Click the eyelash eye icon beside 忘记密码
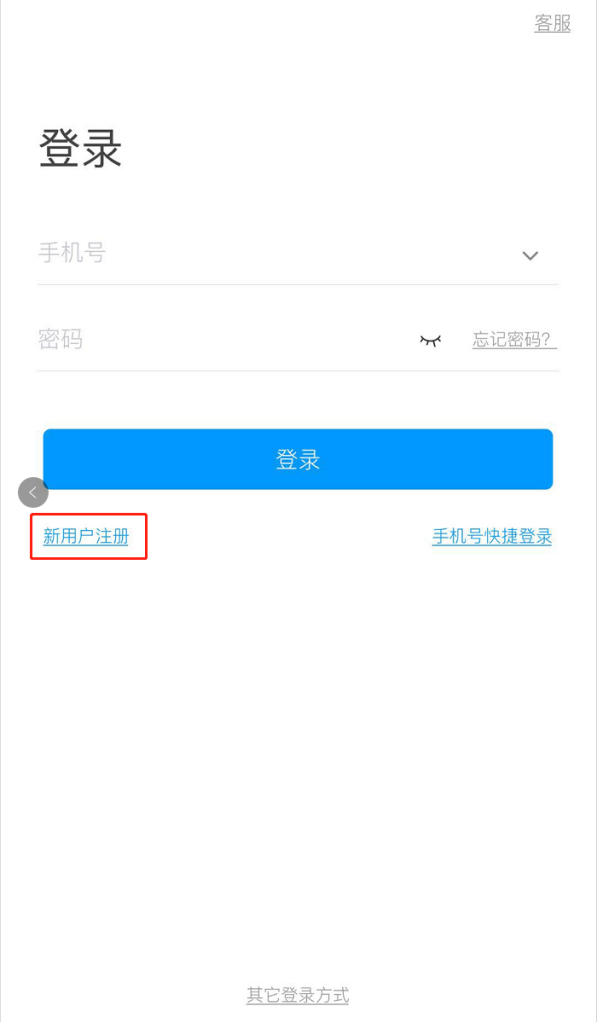This screenshot has width=597, height=1022. (x=430, y=340)
